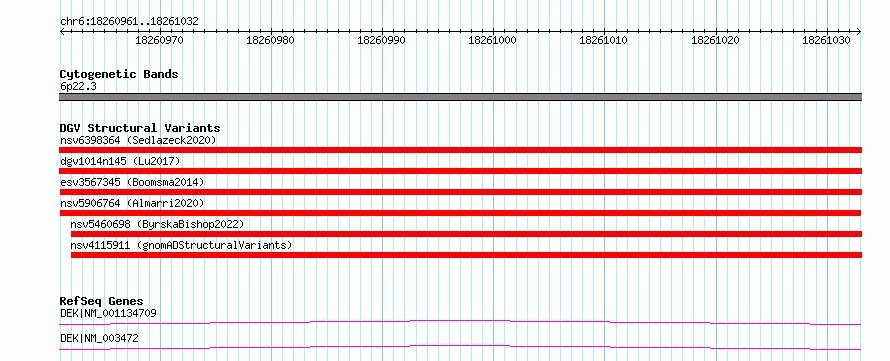Click transcript label DEK|NM_003472
This screenshot has width=890, height=361.
[x=99, y=339]
